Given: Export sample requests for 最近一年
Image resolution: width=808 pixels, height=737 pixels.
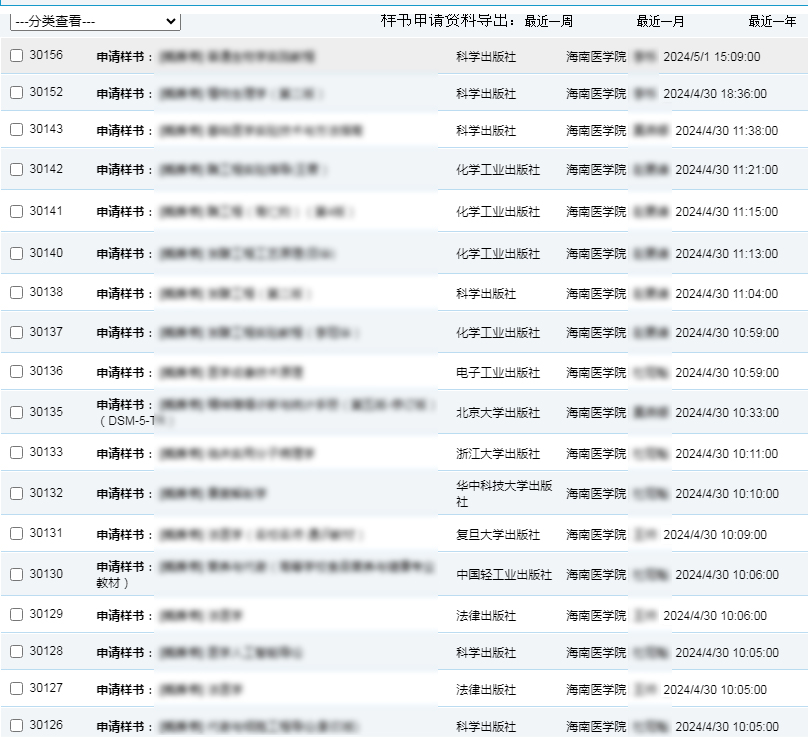Looking at the screenshot, I should pos(772,21).
